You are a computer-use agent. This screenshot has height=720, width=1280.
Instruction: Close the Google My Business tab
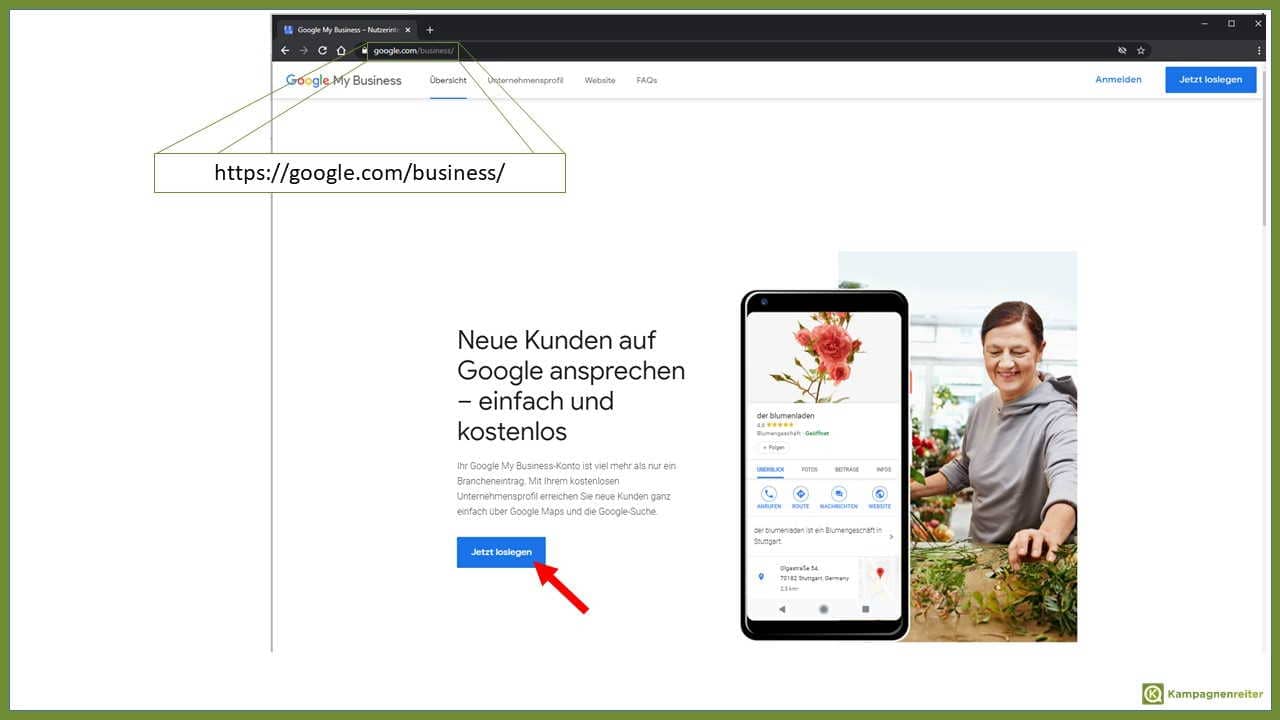coord(408,30)
